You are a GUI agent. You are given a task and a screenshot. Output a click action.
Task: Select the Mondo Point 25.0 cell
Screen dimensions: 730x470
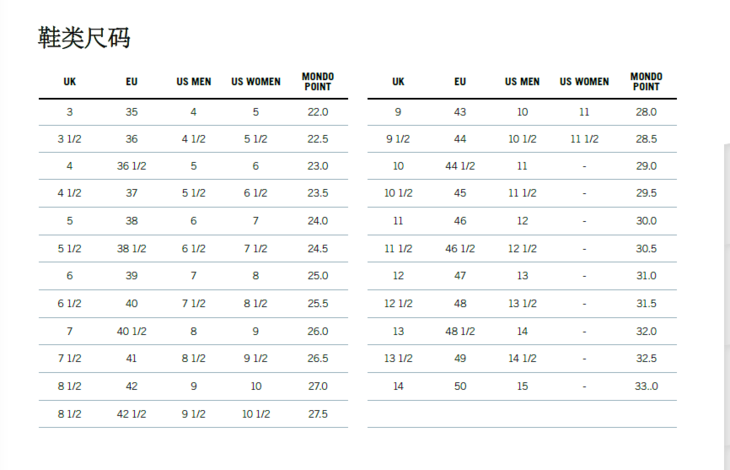coord(318,275)
